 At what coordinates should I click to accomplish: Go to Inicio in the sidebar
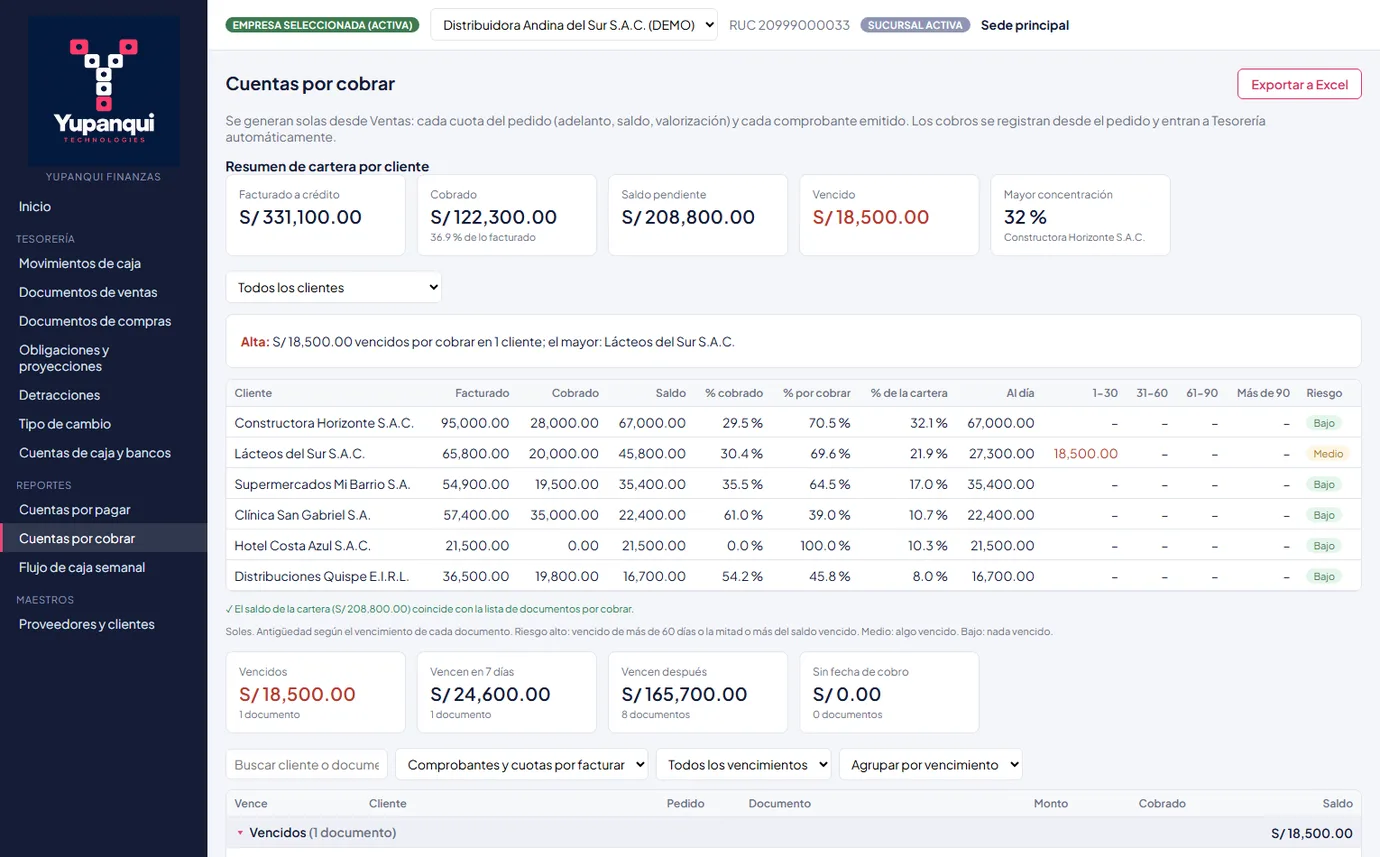35,206
